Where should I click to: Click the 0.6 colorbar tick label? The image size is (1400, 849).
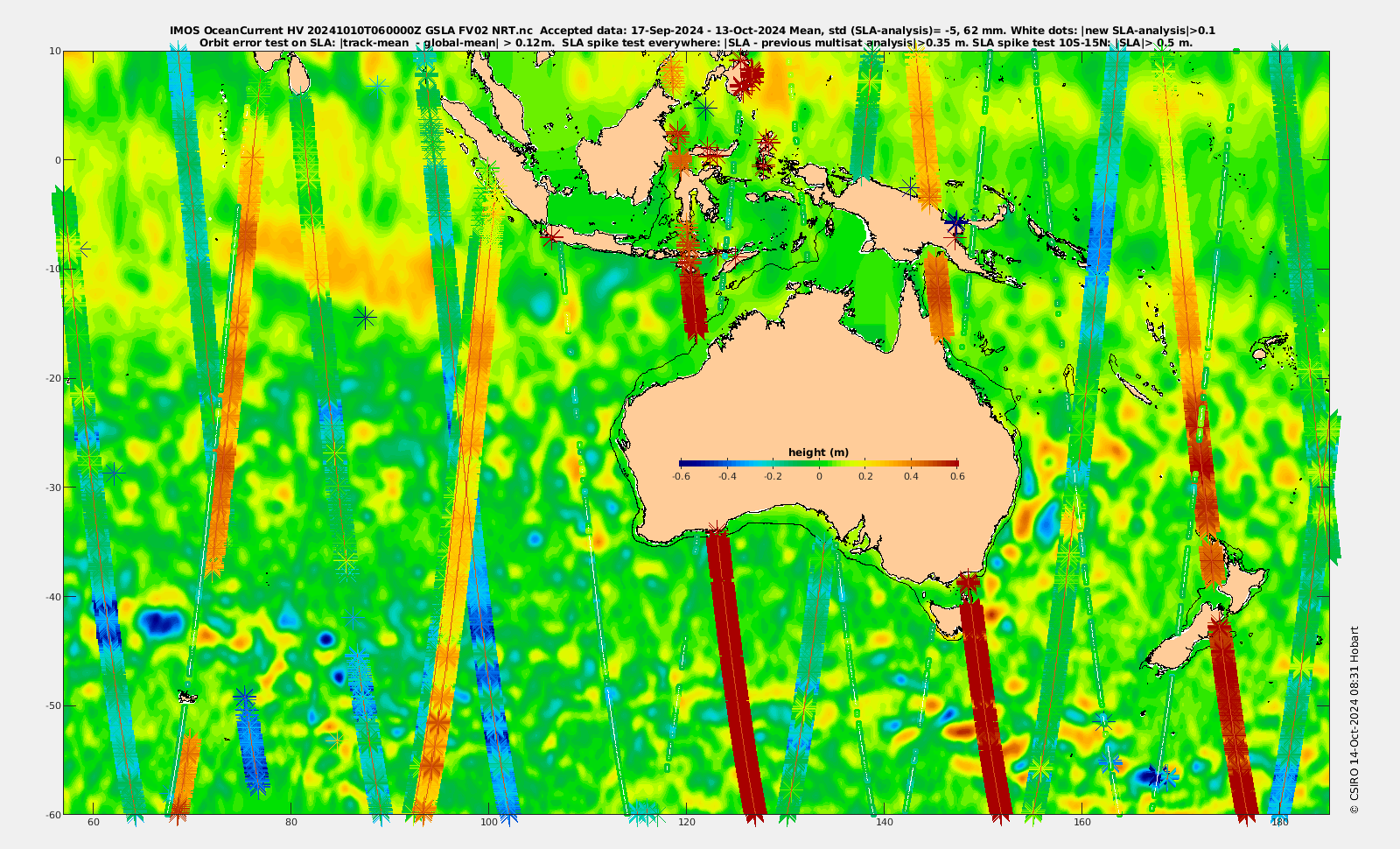click(x=957, y=477)
